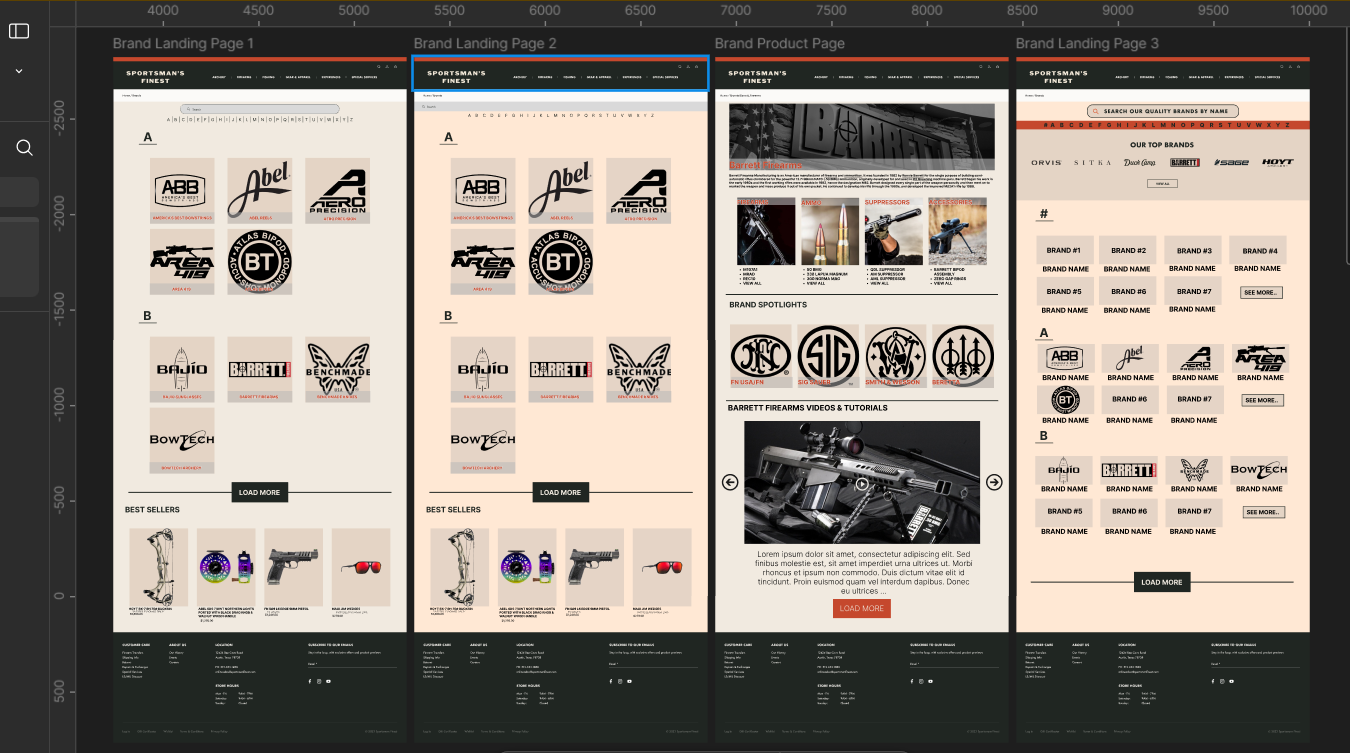Click Barrett logo under Our Top Brands
Viewport: 1350px width, 753px height.
tap(1185, 162)
